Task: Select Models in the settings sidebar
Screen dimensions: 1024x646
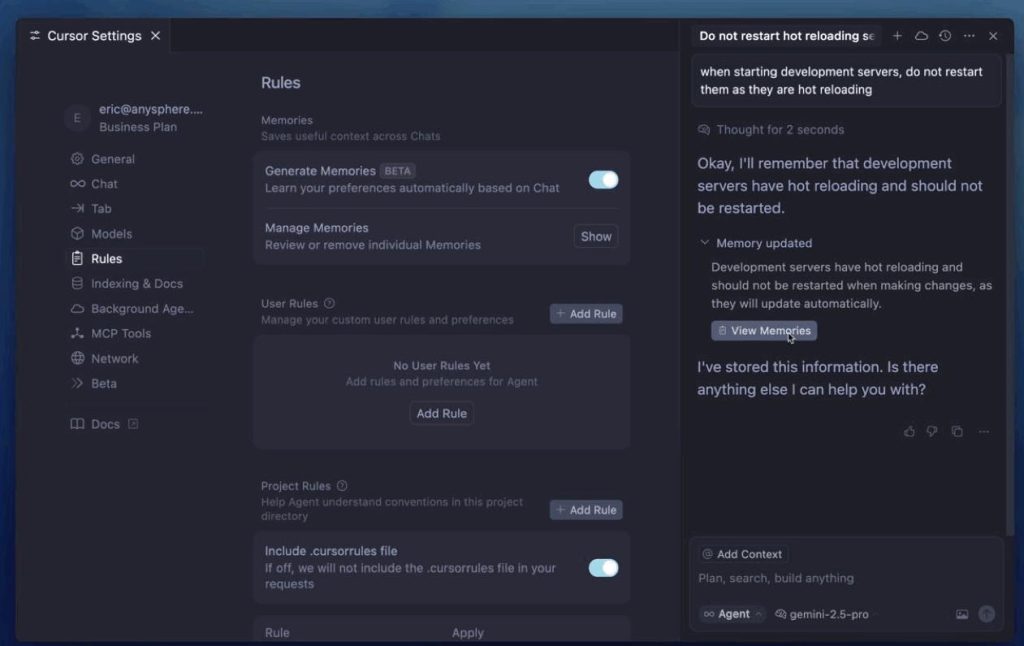Action: click(x=111, y=234)
